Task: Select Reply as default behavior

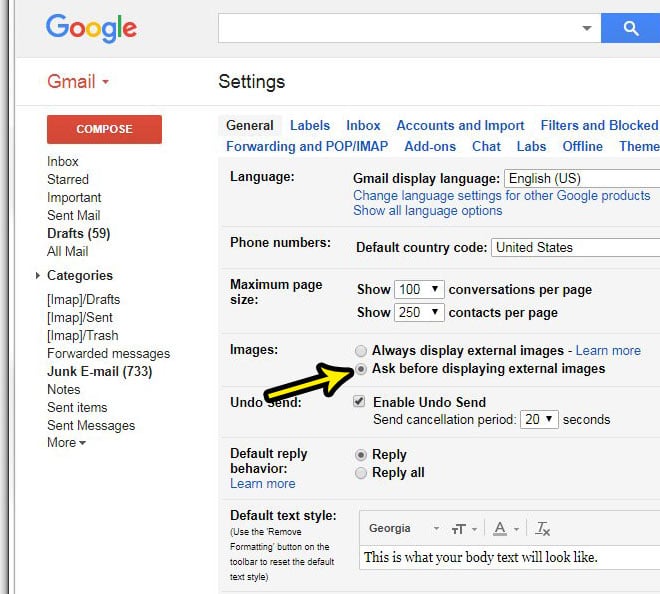Action: [361, 455]
